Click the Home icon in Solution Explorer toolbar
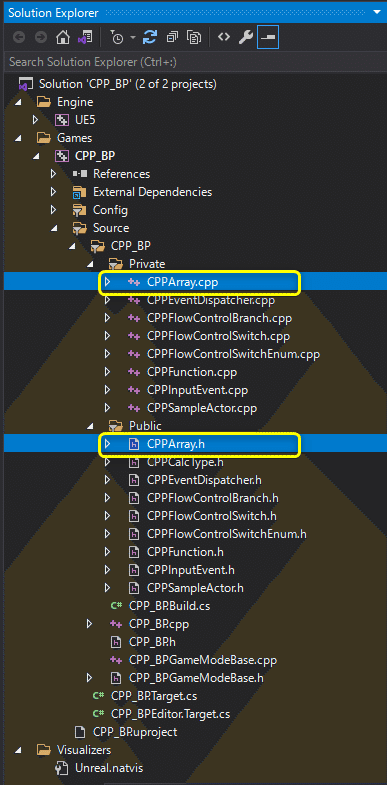Image resolution: width=387 pixels, height=785 pixels. click(x=63, y=38)
